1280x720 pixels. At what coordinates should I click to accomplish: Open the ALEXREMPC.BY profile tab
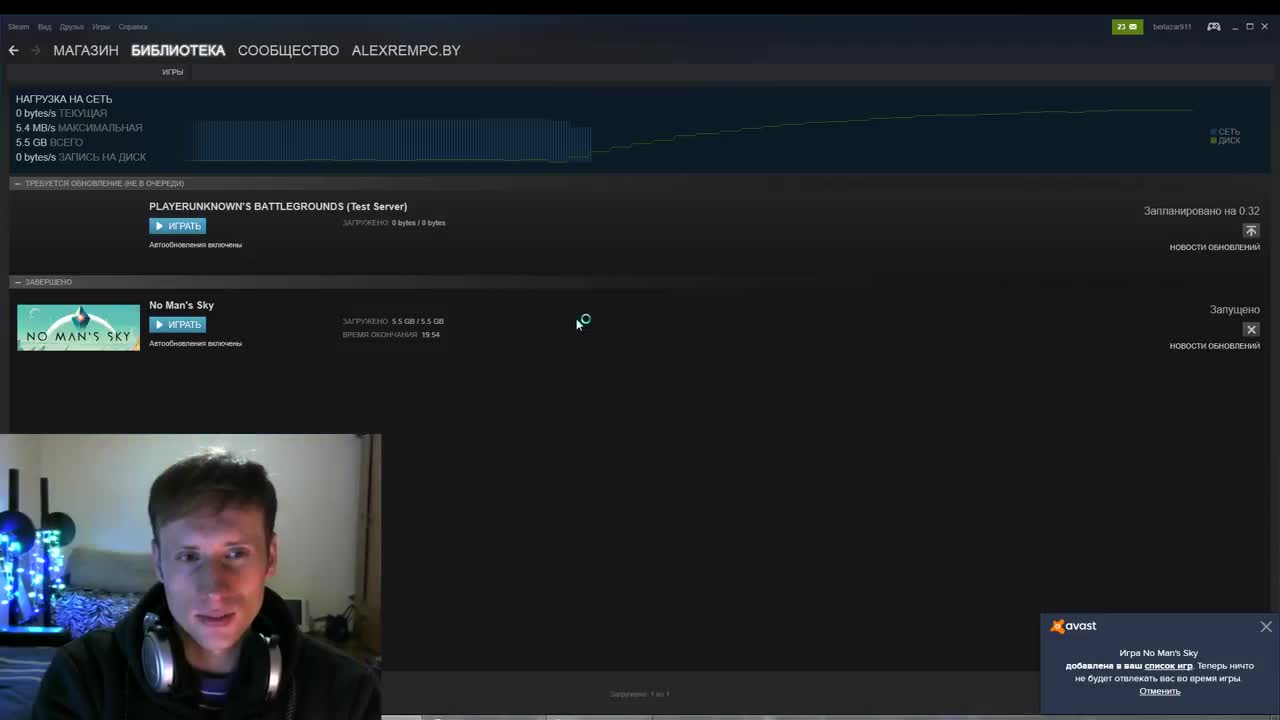pyautogui.click(x=406, y=50)
